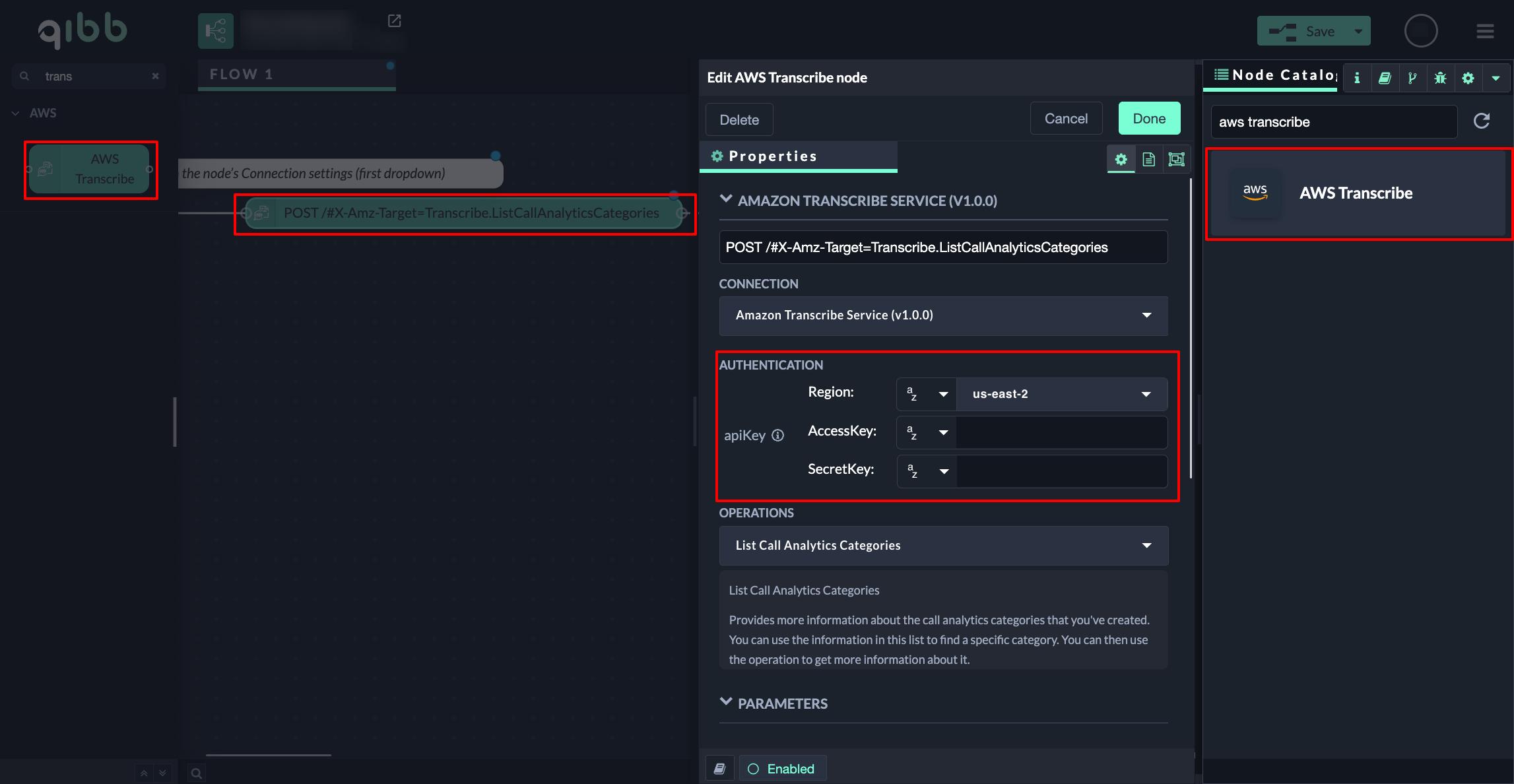This screenshot has width=1514, height=784.
Task: Click the Delete button
Action: click(739, 119)
